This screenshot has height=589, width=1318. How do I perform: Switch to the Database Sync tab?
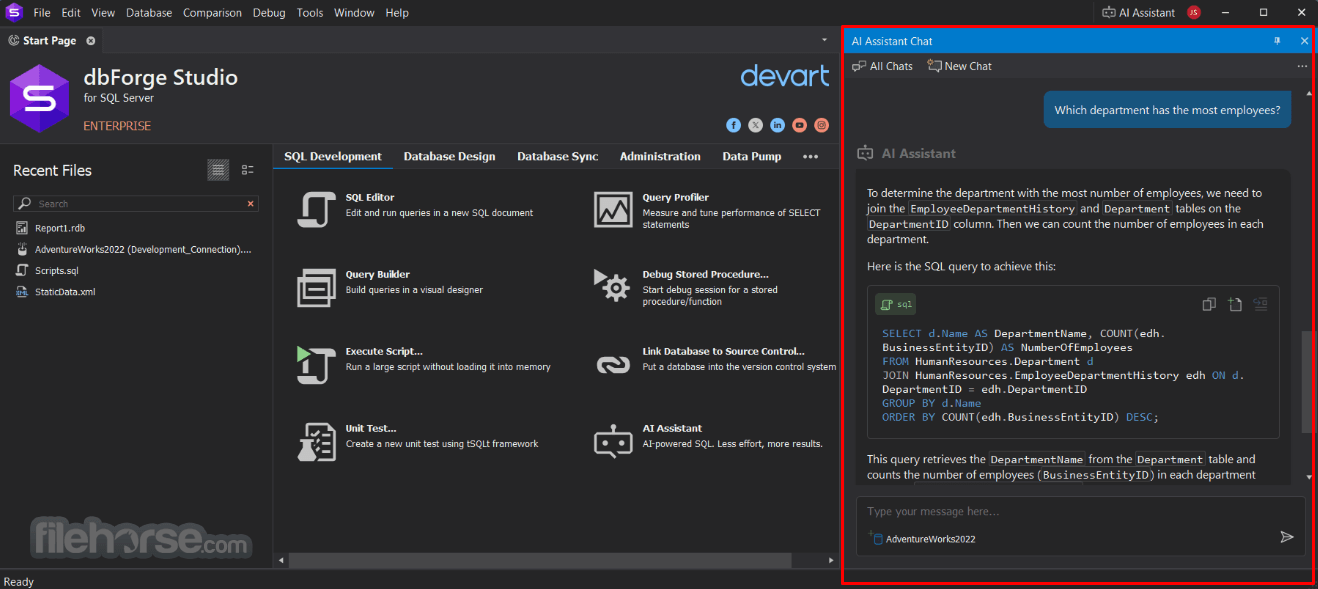point(558,157)
